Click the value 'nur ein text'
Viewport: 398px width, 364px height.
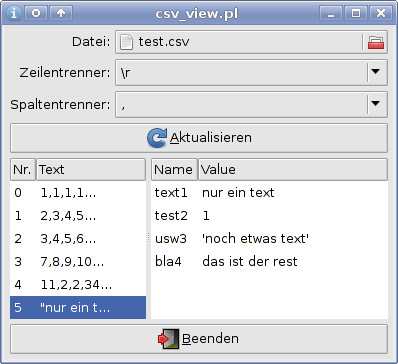click(238, 193)
